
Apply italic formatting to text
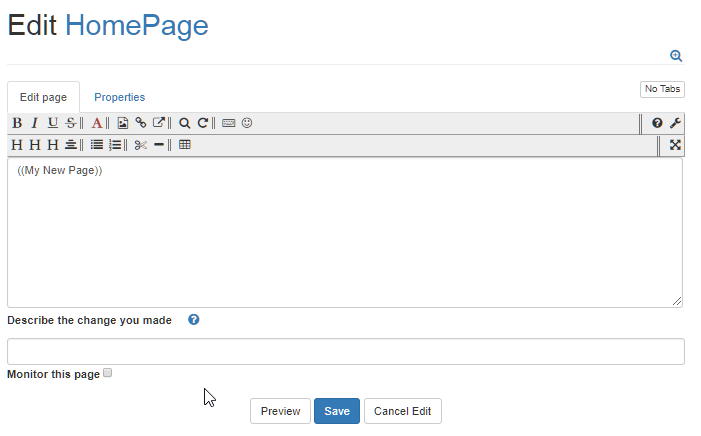point(34,123)
